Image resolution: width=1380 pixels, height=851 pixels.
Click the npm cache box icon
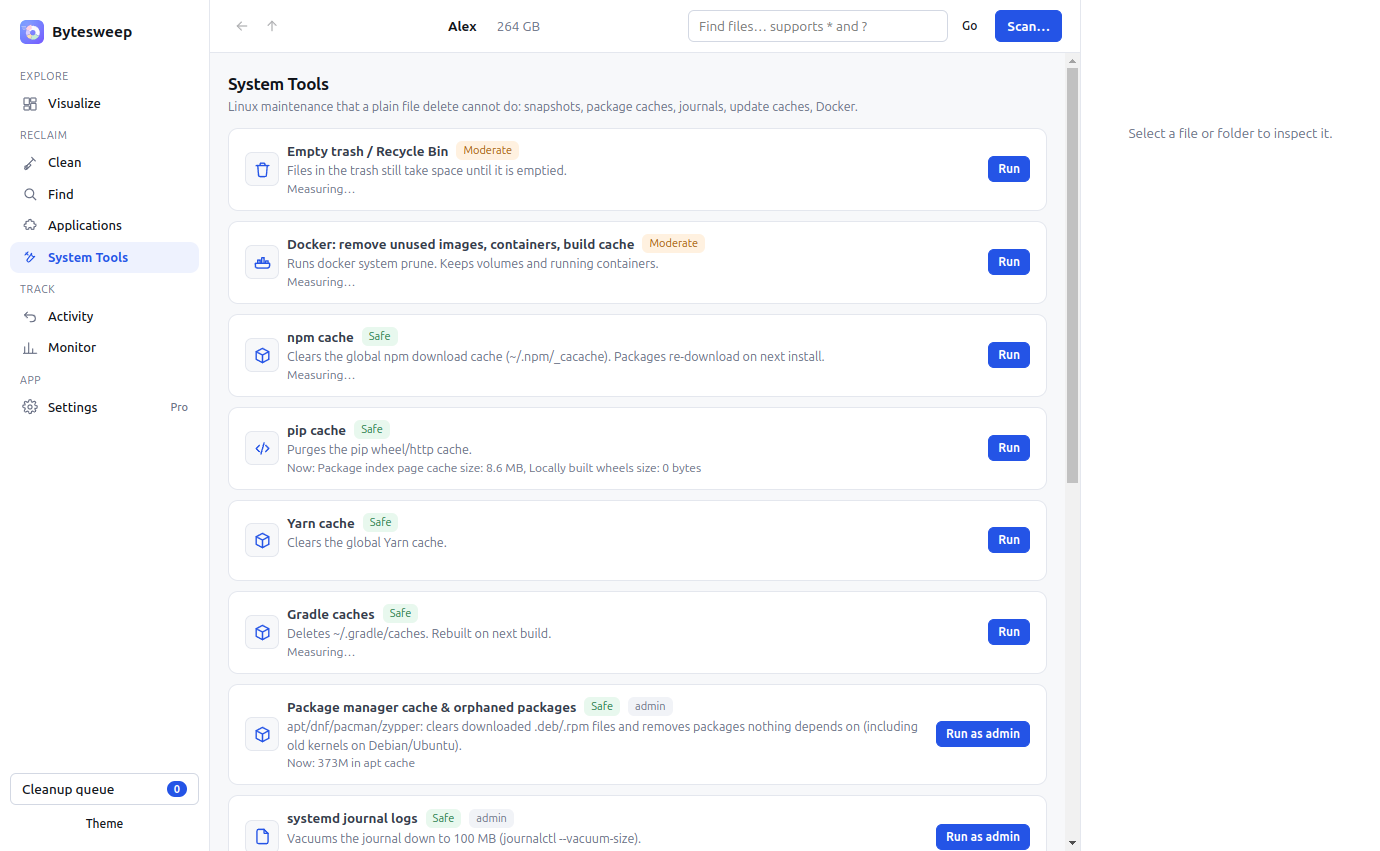[x=262, y=355]
